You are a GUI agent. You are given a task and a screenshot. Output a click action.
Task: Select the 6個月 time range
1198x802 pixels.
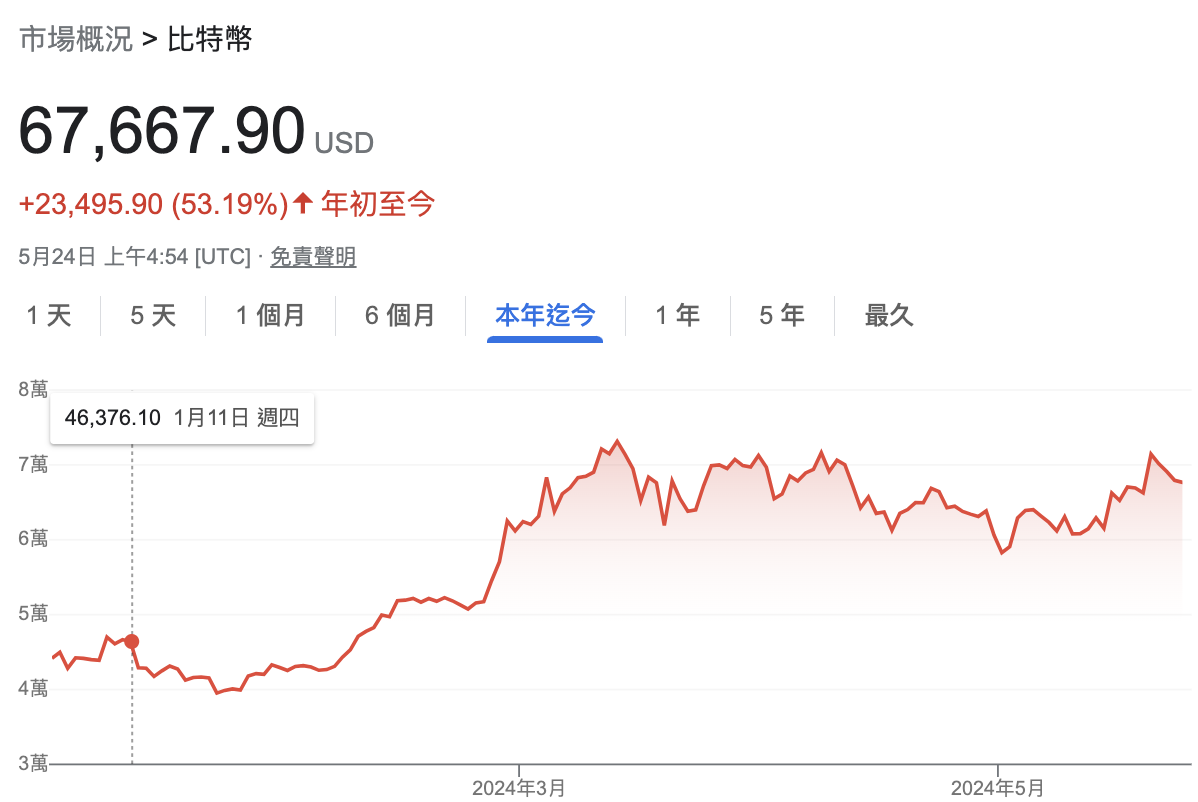[x=400, y=315]
